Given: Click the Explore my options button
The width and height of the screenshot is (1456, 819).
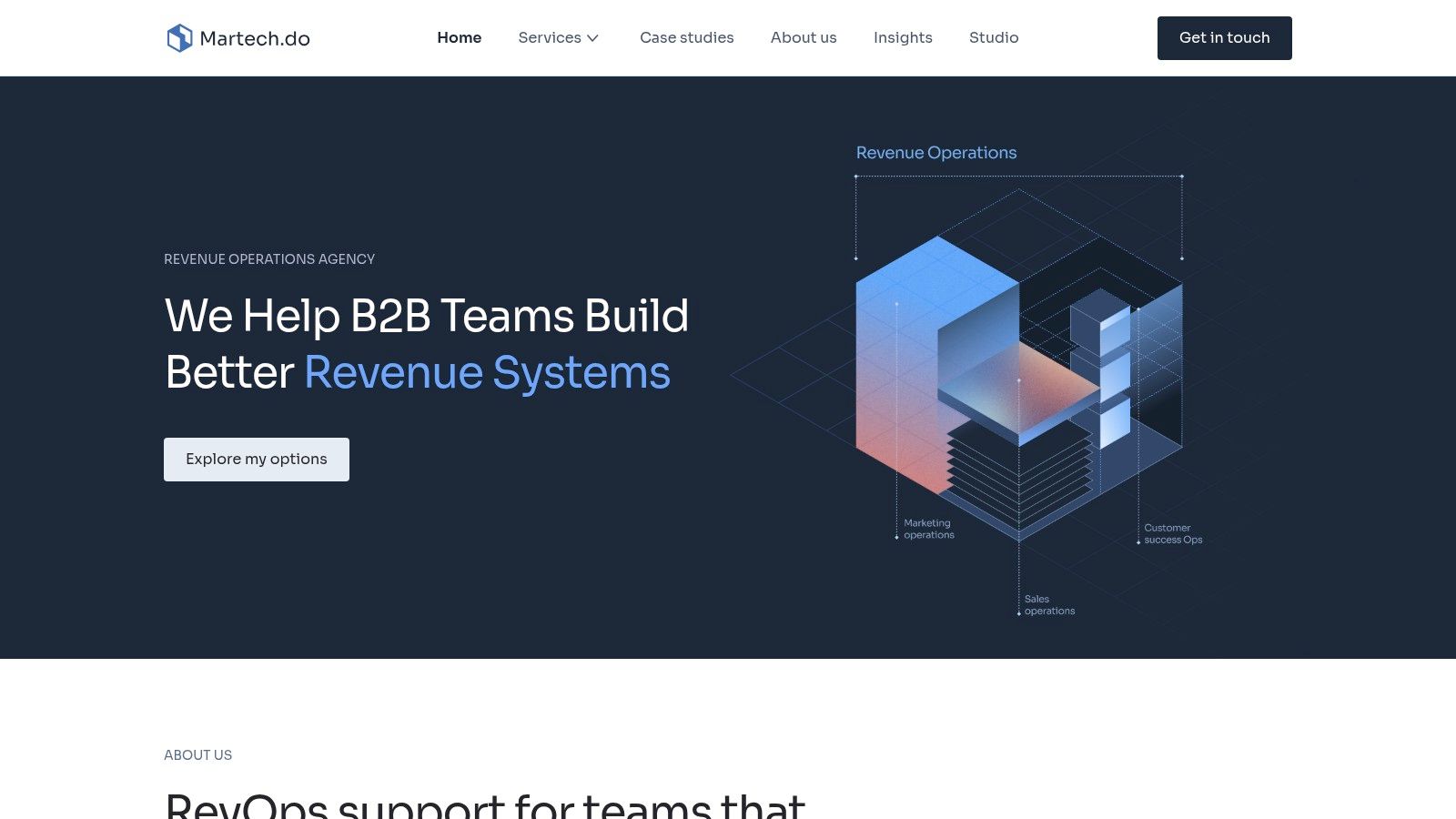Looking at the screenshot, I should coord(257,460).
